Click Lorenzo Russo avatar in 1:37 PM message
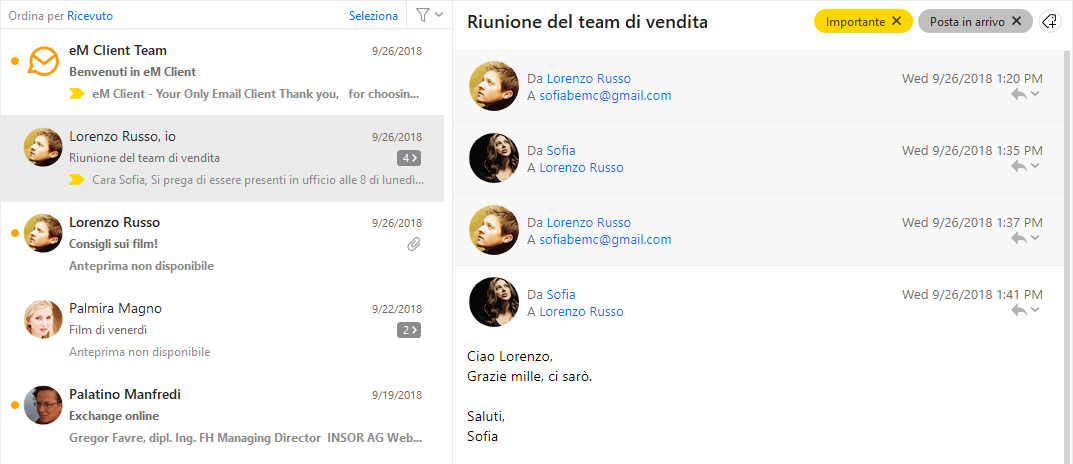Image resolution: width=1073 pixels, height=464 pixels. (x=494, y=230)
